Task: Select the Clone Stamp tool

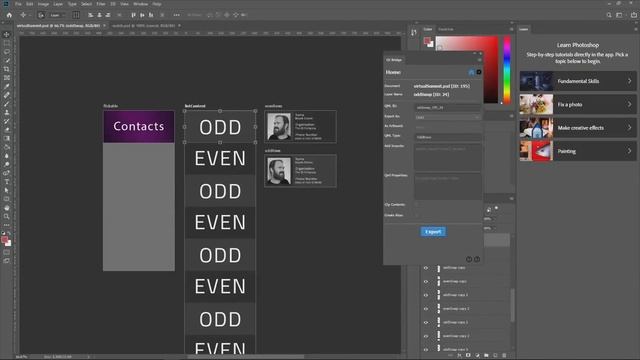Action: point(7,112)
